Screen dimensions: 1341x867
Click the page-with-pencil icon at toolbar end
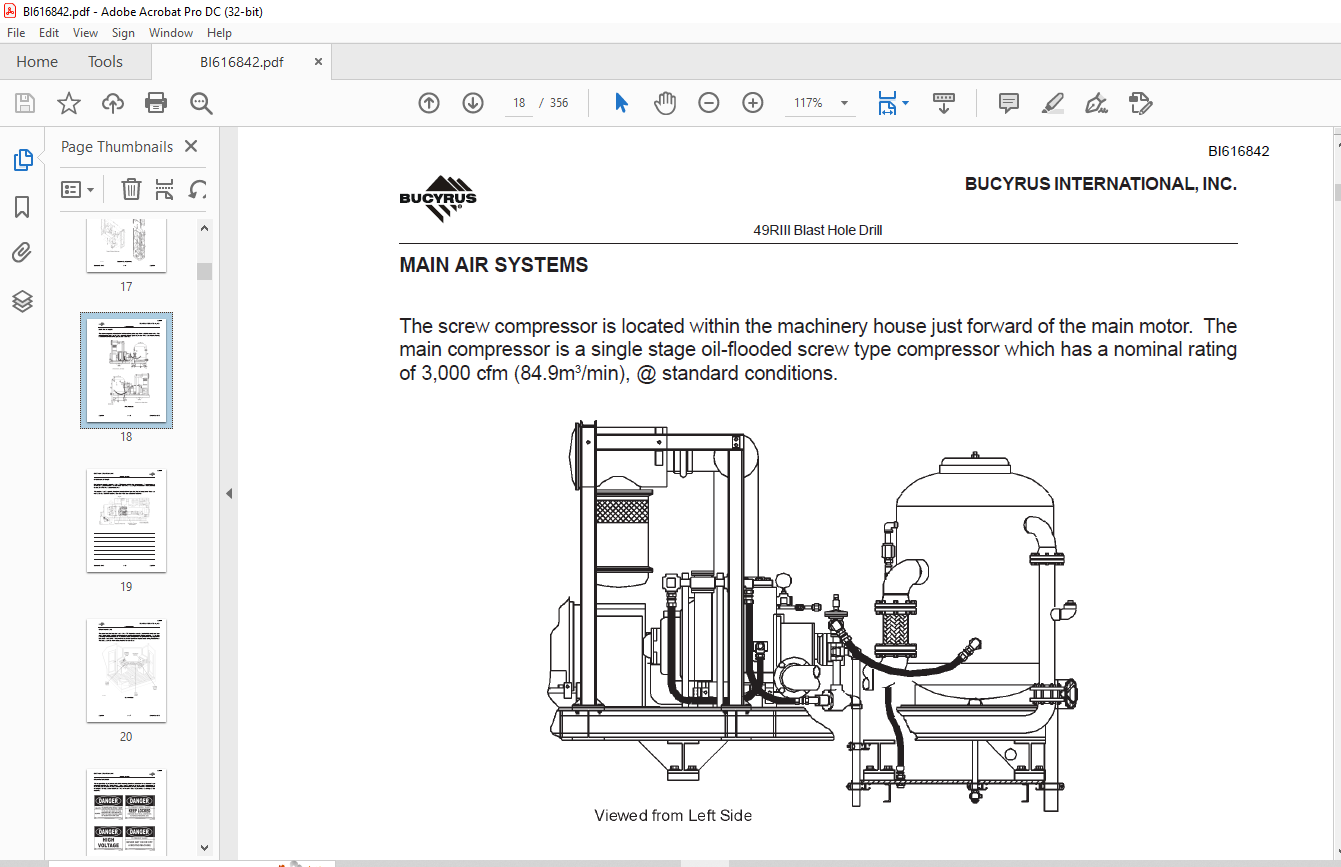tap(1140, 103)
